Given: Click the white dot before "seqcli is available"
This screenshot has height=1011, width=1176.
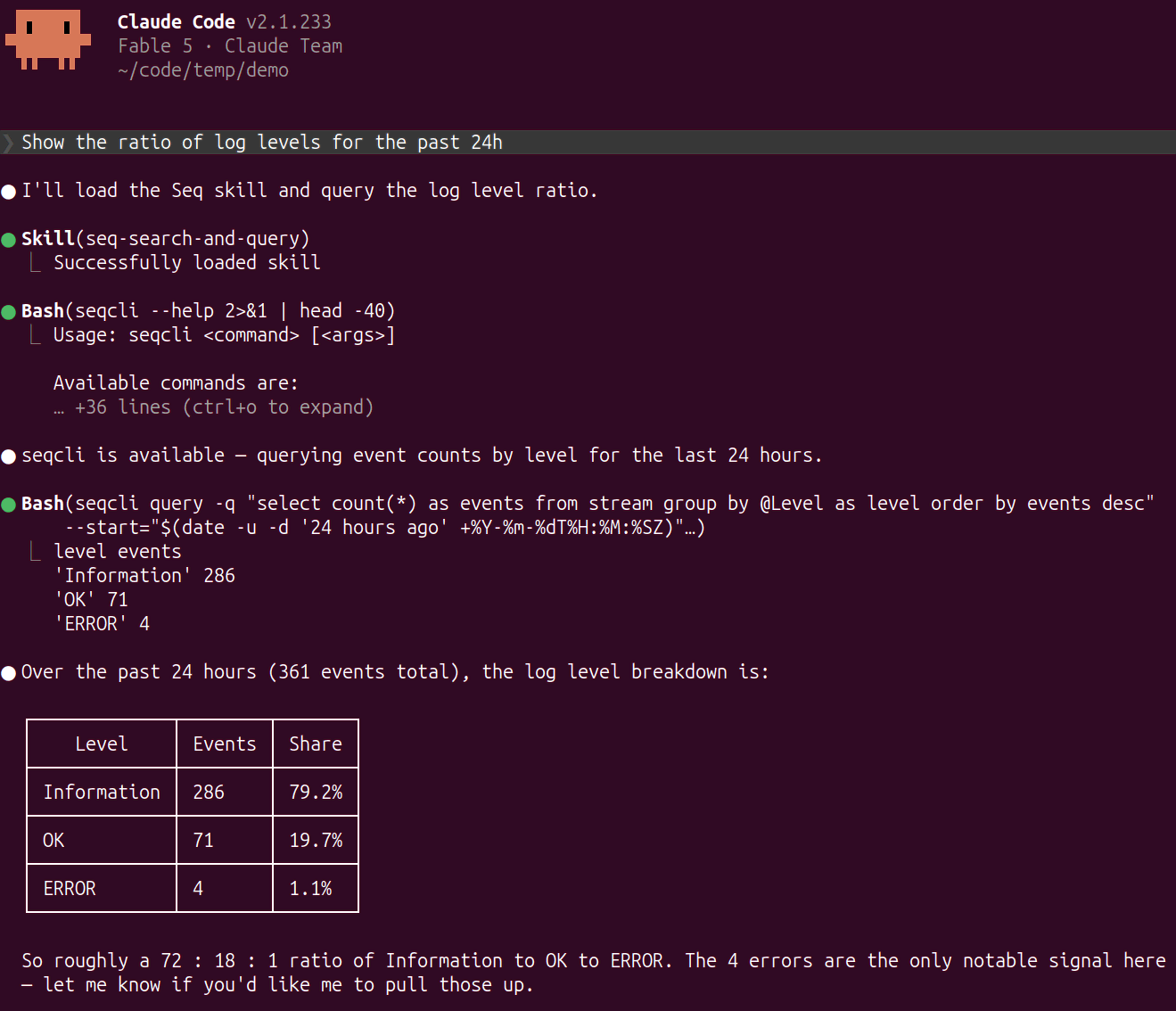Looking at the screenshot, I should 9,456.
